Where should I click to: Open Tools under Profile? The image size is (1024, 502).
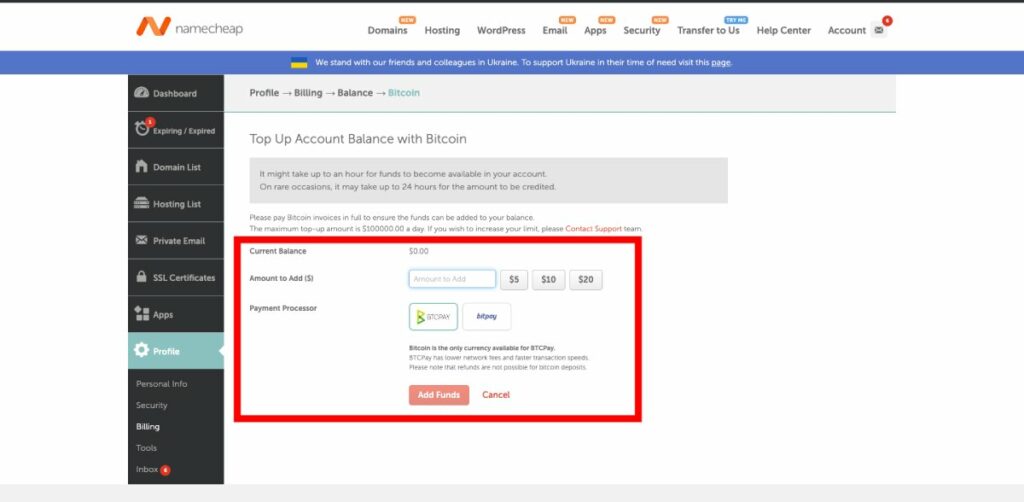146,448
